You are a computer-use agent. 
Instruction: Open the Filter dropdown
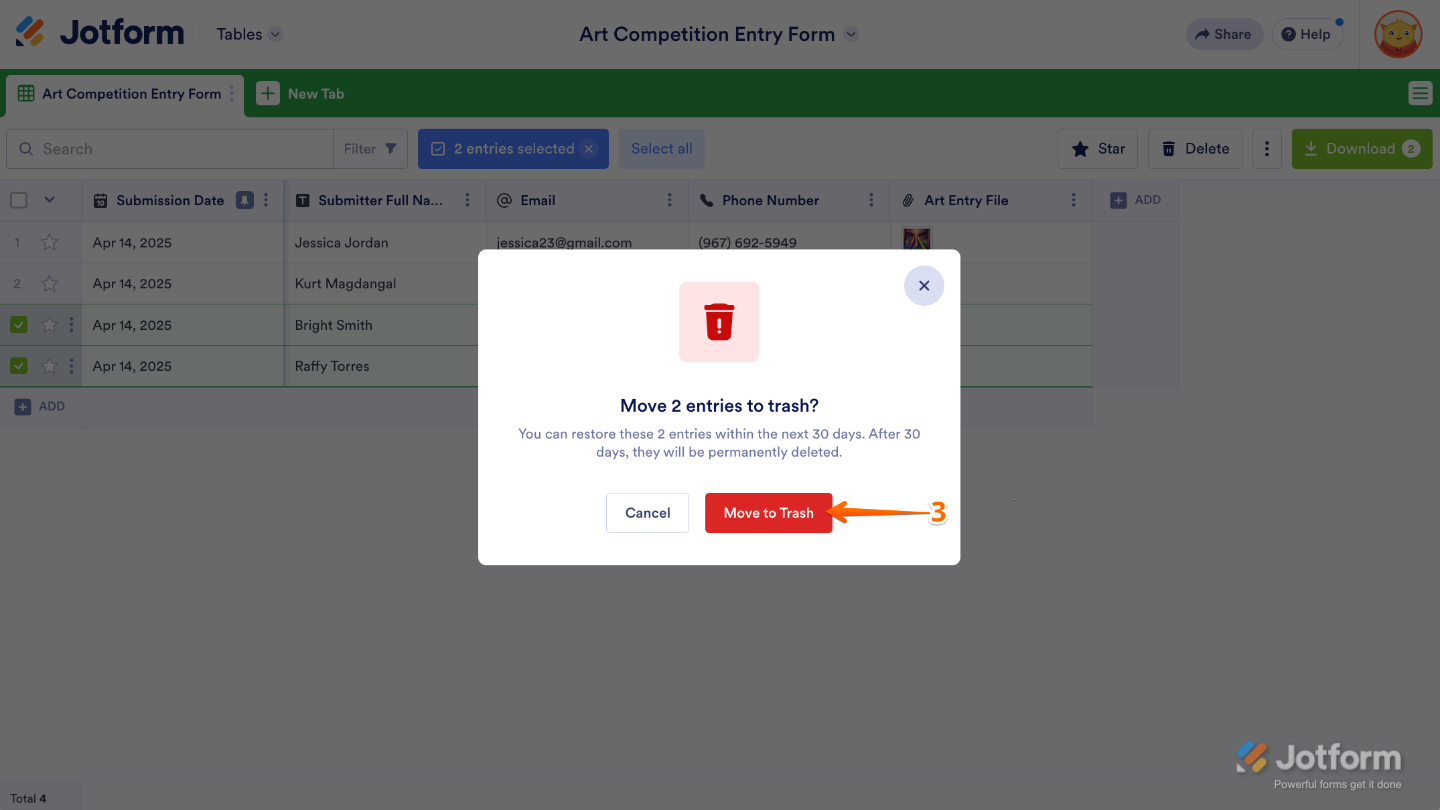click(x=370, y=149)
